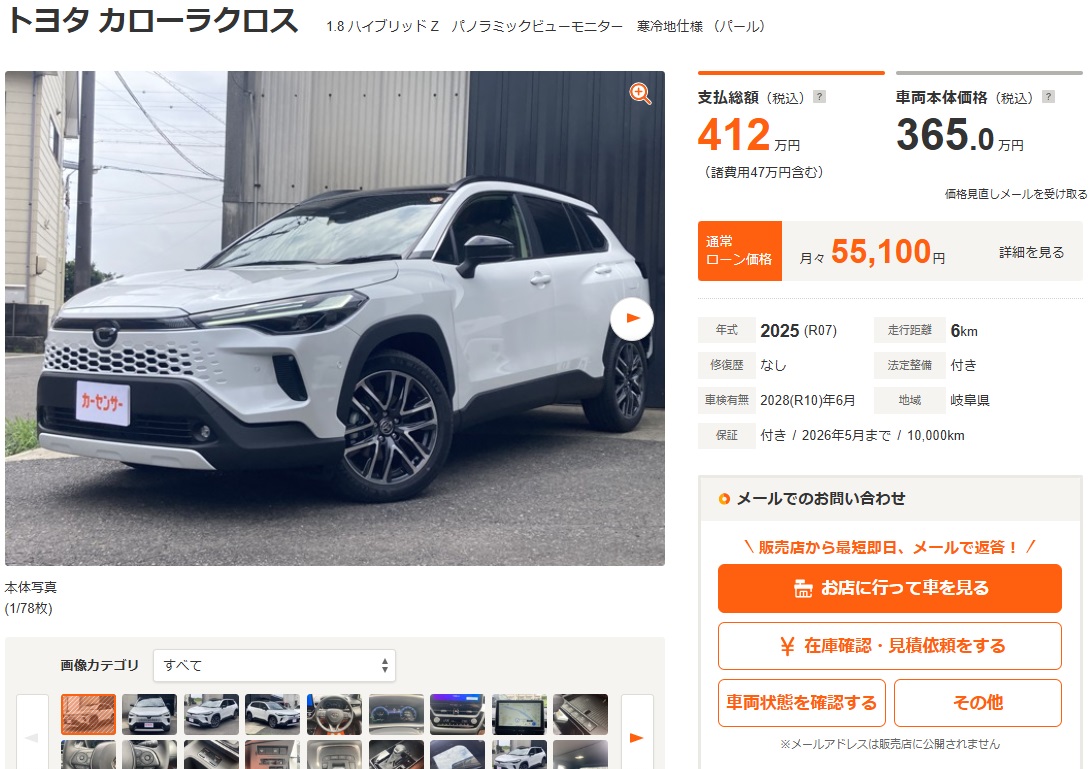Image resolution: width=1091 pixels, height=769 pixels.
Task: Advance to next photo with play arrow
Action: [x=632, y=319]
